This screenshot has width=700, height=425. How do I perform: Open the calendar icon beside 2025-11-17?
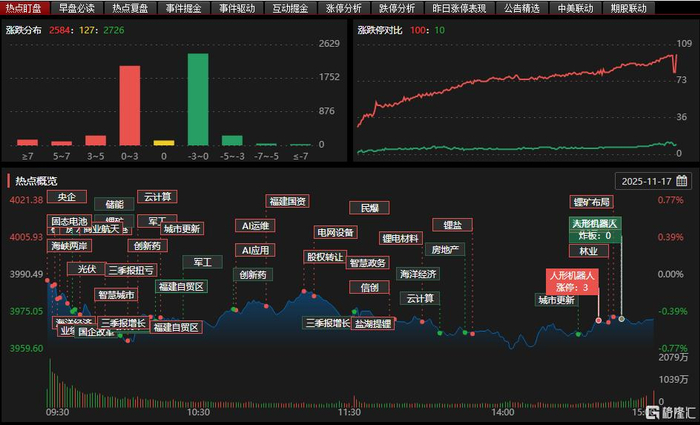[x=681, y=181]
